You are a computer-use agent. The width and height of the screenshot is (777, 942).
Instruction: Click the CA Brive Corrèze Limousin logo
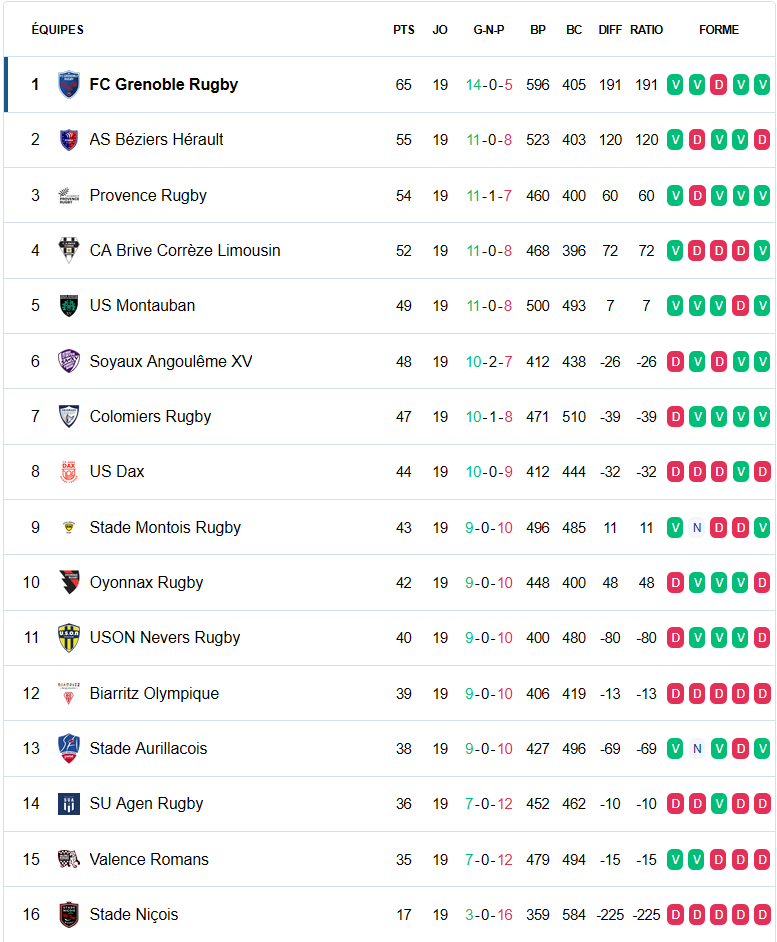pyautogui.click(x=69, y=251)
